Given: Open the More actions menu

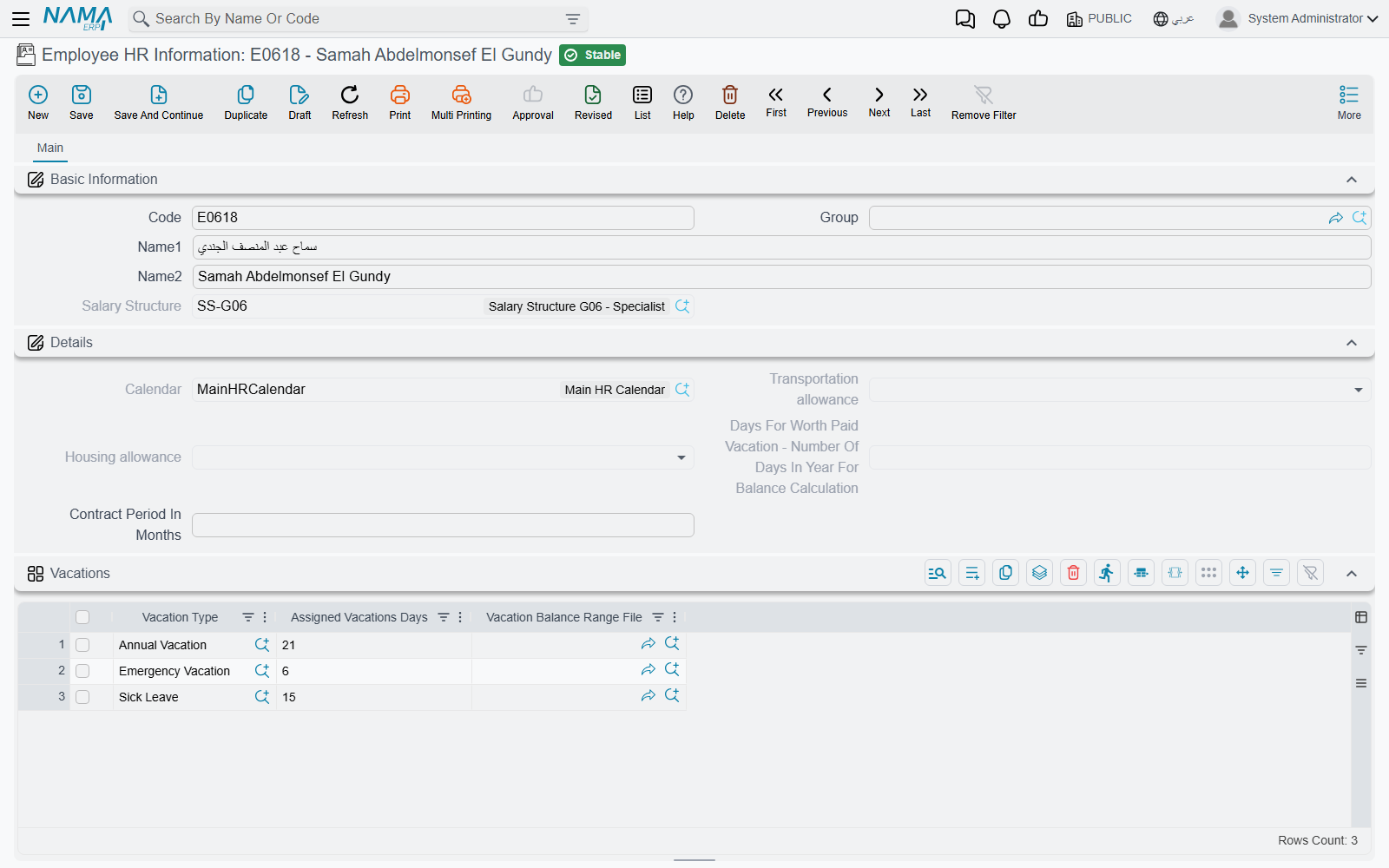Looking at the screenshot, I should point(1349,102).
